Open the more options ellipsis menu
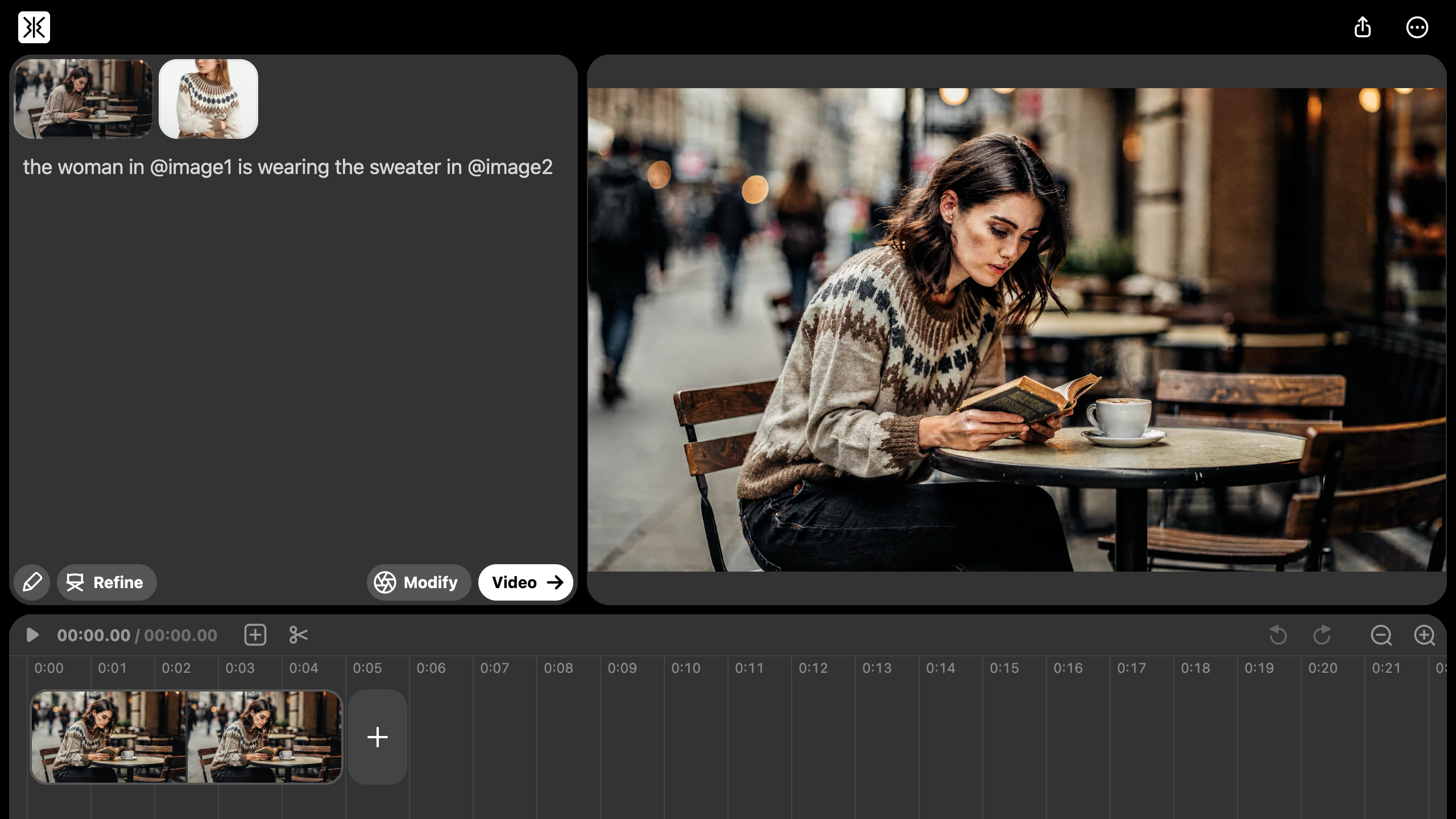 1417,27
